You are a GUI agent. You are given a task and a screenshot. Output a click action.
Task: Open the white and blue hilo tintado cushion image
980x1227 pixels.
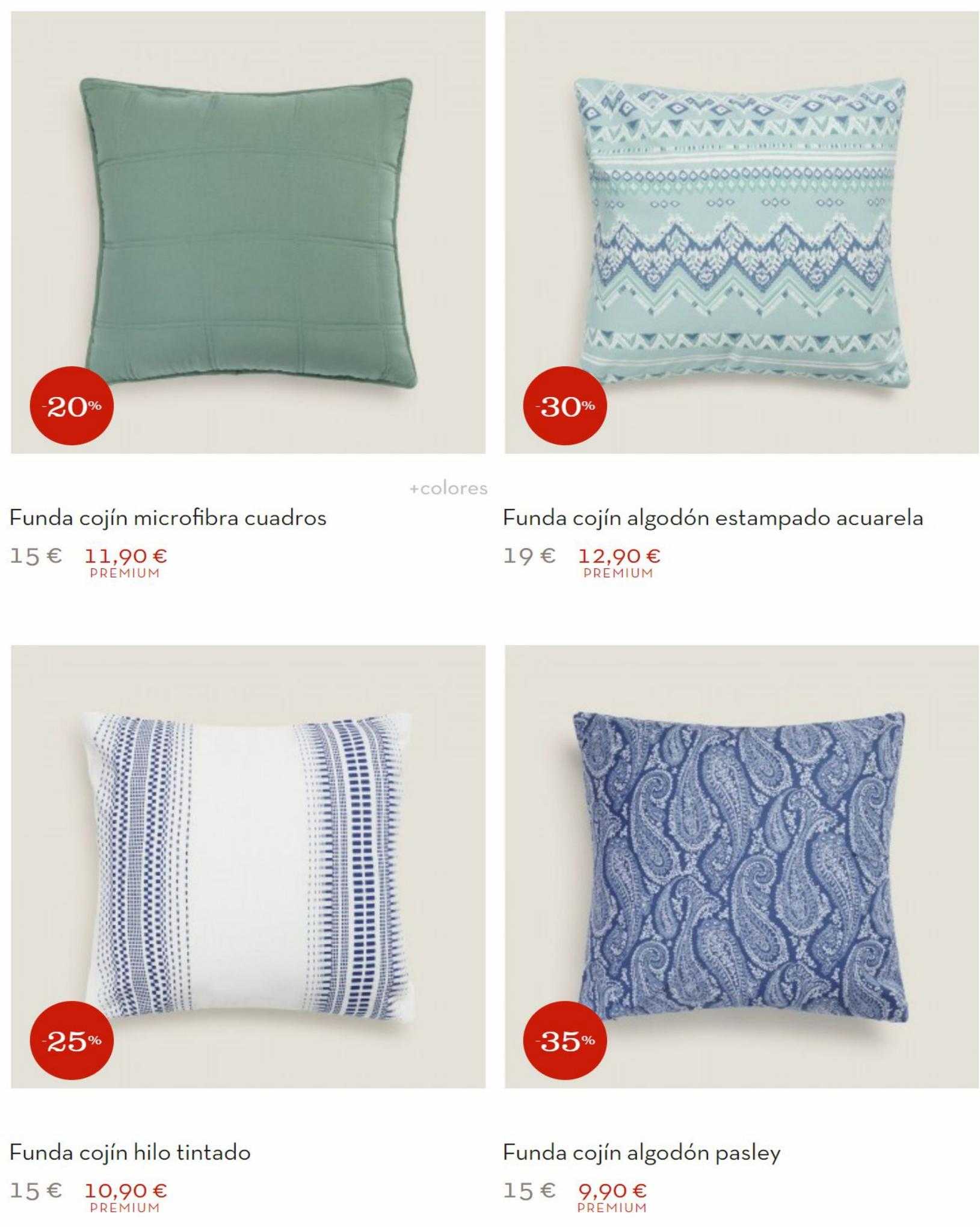coord(248,867)
